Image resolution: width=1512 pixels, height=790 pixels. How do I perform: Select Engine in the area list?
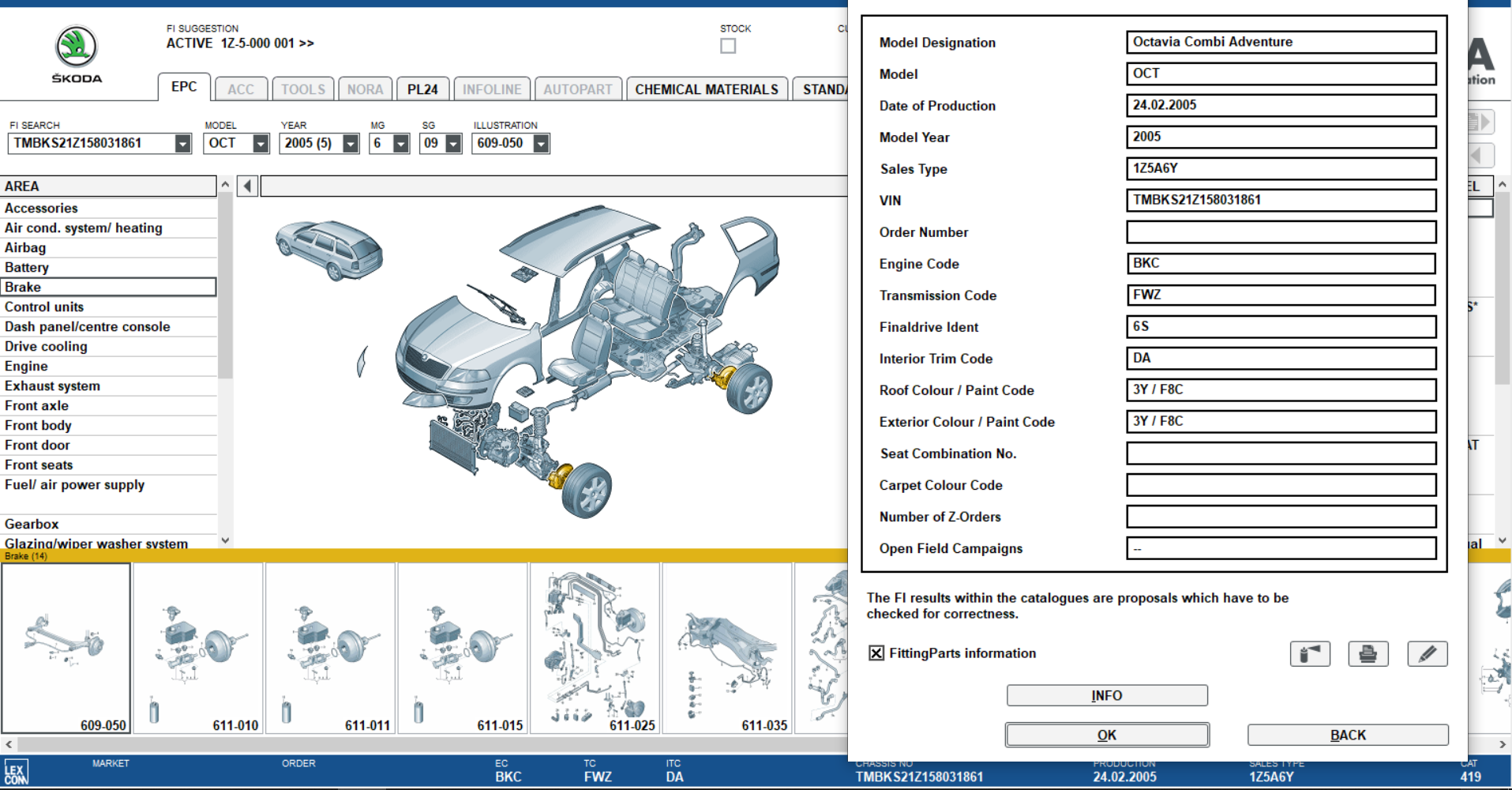108,367
